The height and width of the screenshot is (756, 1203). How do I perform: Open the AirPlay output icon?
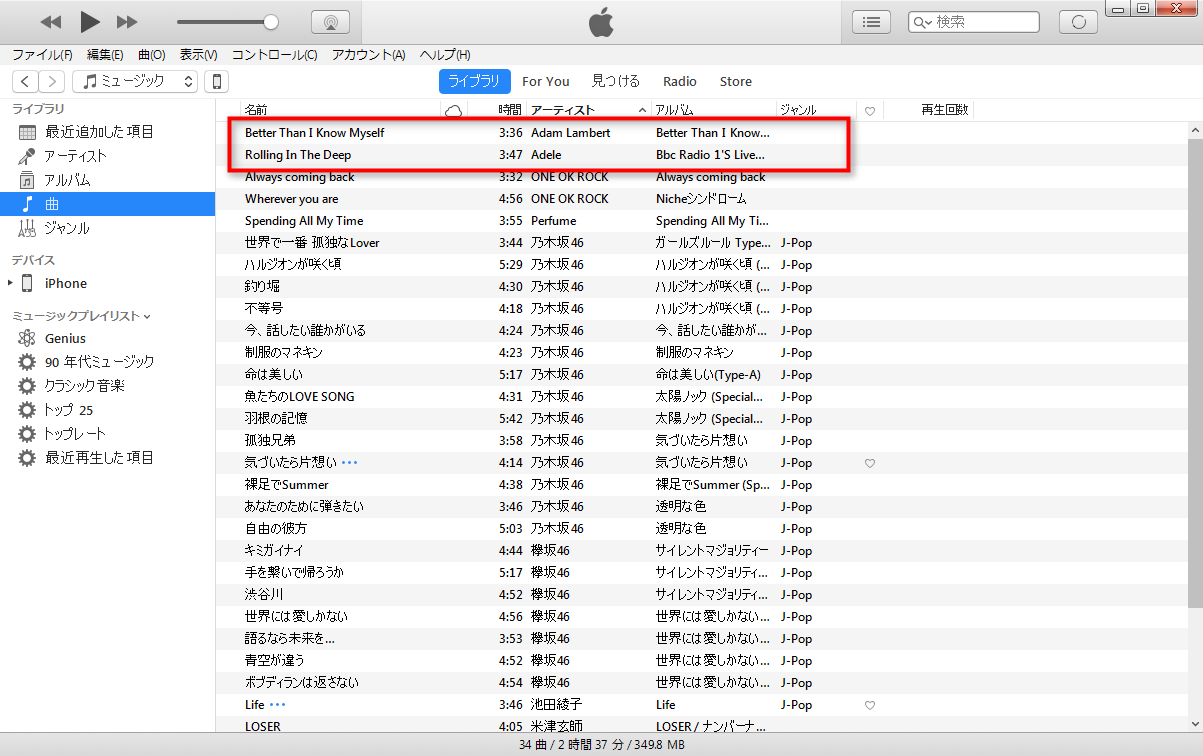[x=330, y=22]
